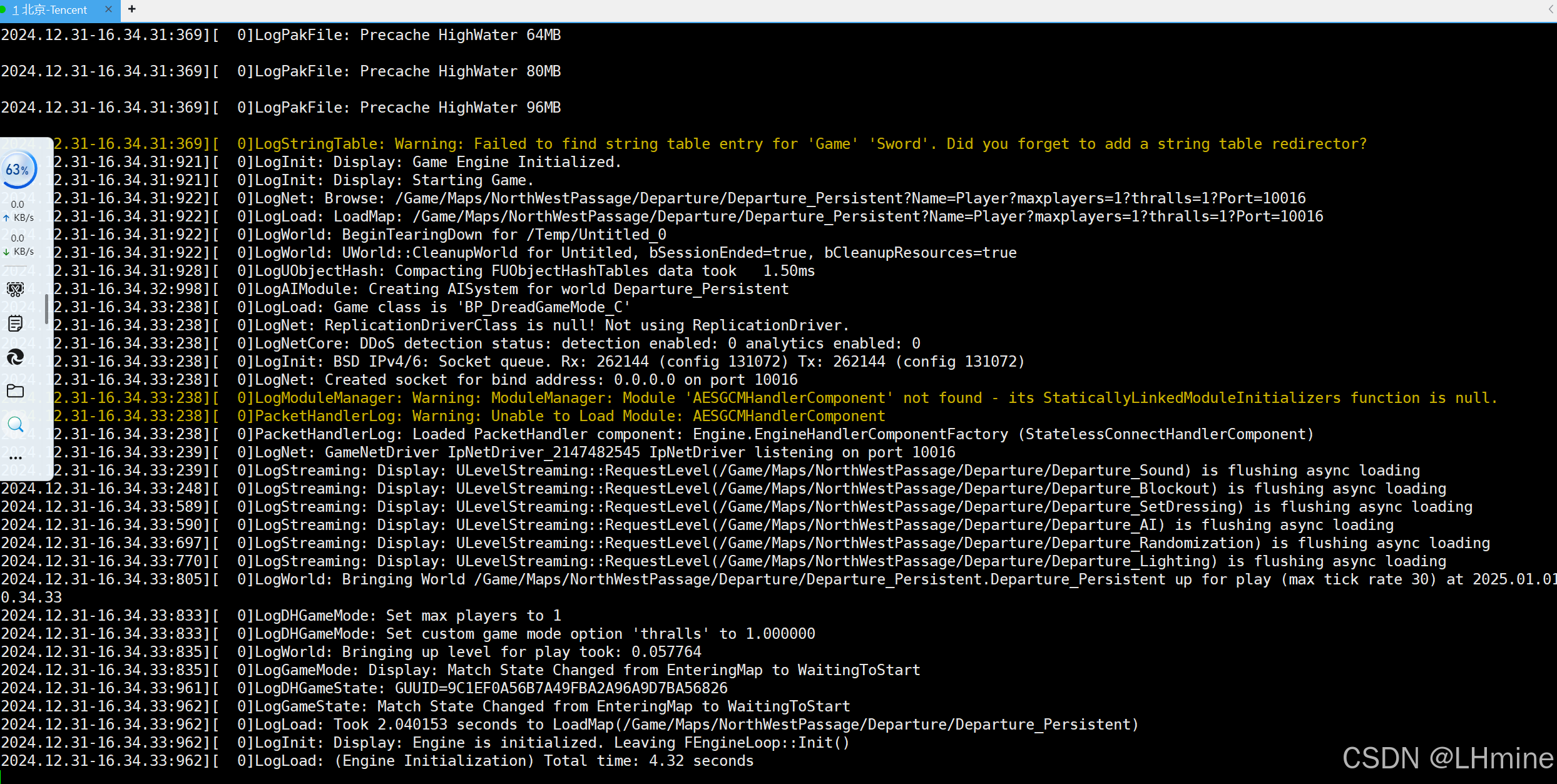The image size is (1557, 784).
Task: Click the floating sidebar's scrollbar handle
Action: pyautogui.click(x=46, y=308)
